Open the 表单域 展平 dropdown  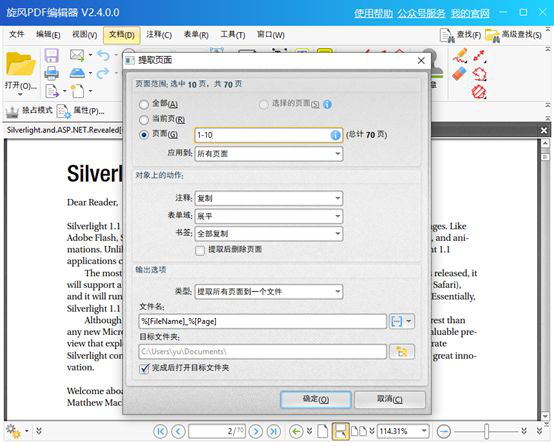(x=269, y=216)
